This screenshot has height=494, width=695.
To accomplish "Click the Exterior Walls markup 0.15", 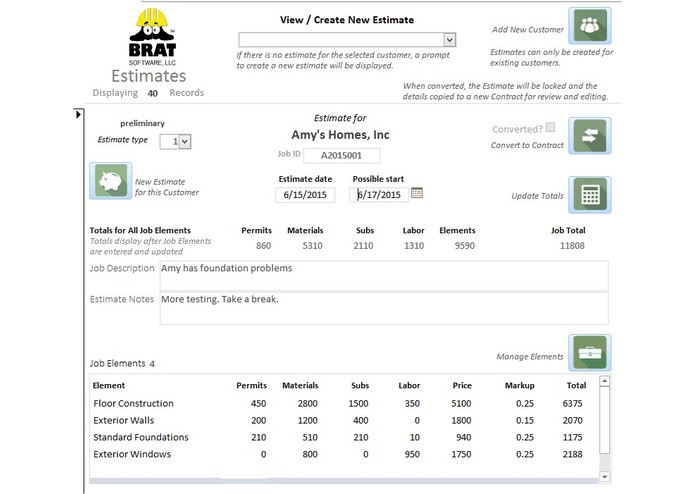I will [x=525, y=420].
